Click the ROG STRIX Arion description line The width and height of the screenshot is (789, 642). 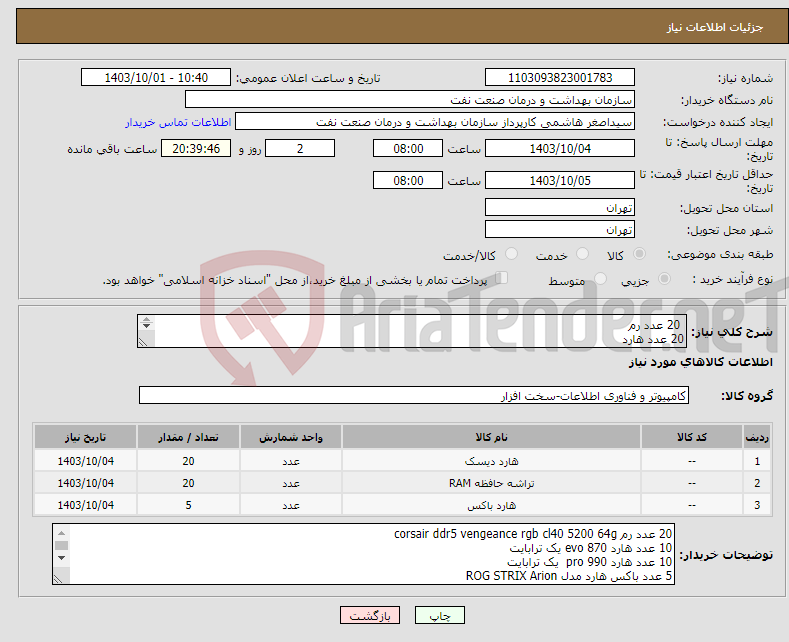tap(569, 576)
